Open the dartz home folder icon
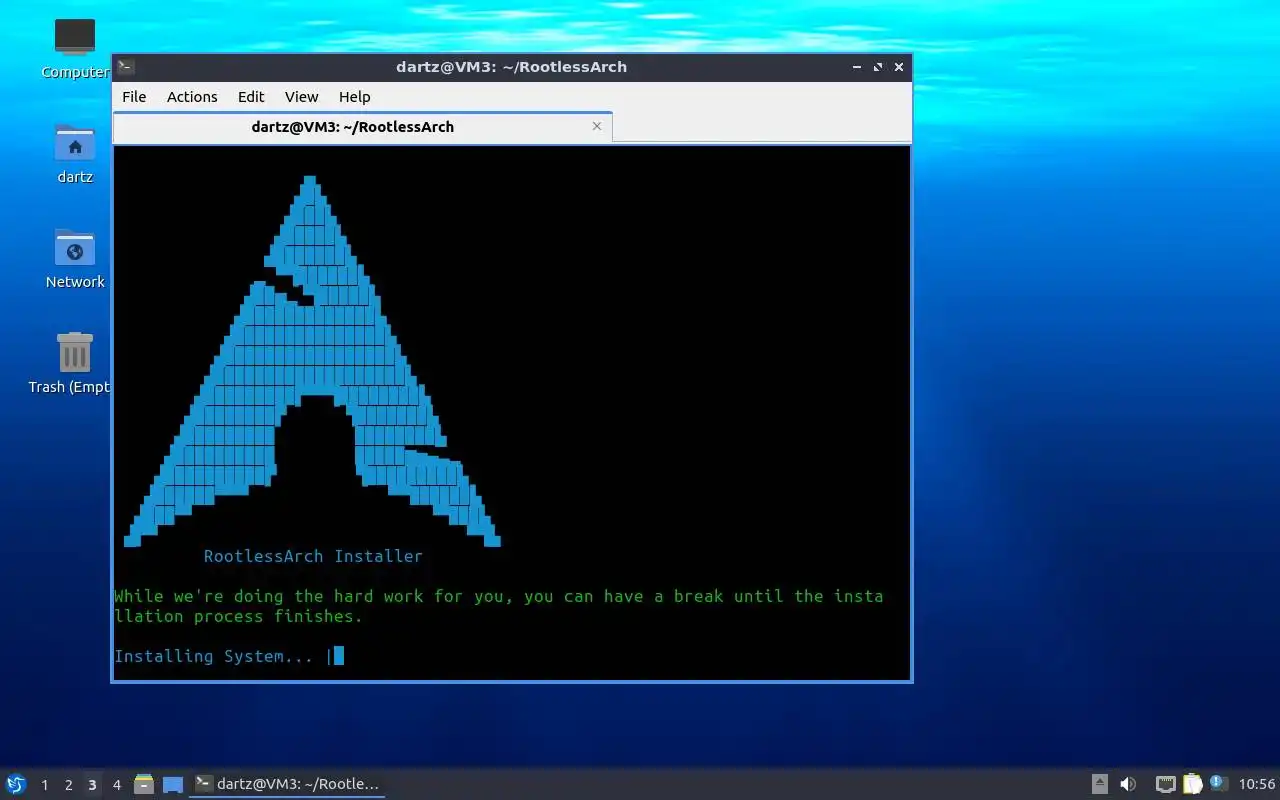The image size is (1280, 800). 75,153
